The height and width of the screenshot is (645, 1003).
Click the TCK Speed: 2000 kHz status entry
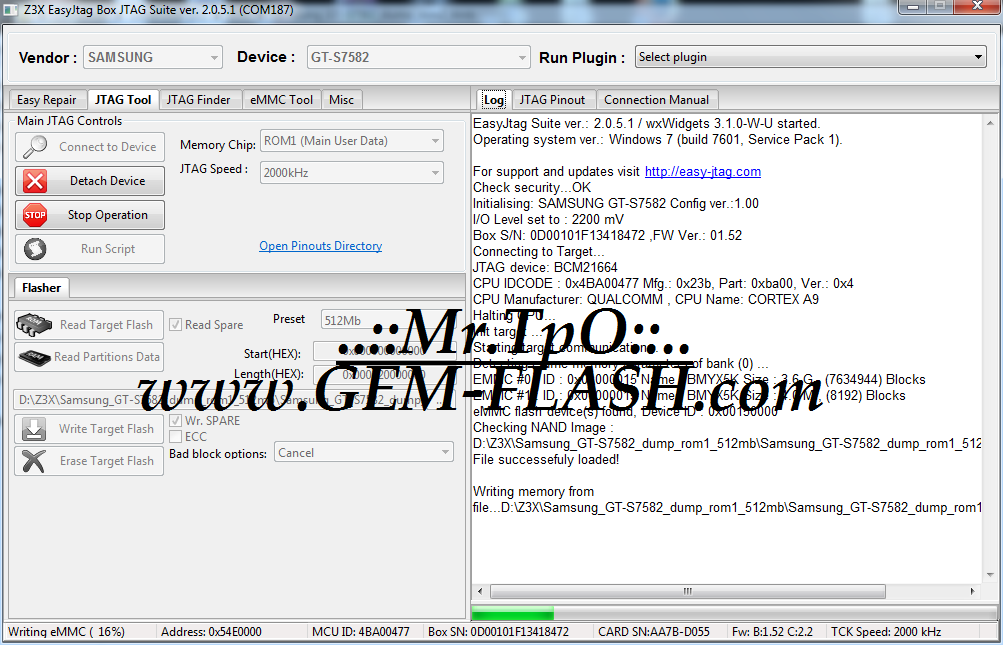(x=886, y=632)
